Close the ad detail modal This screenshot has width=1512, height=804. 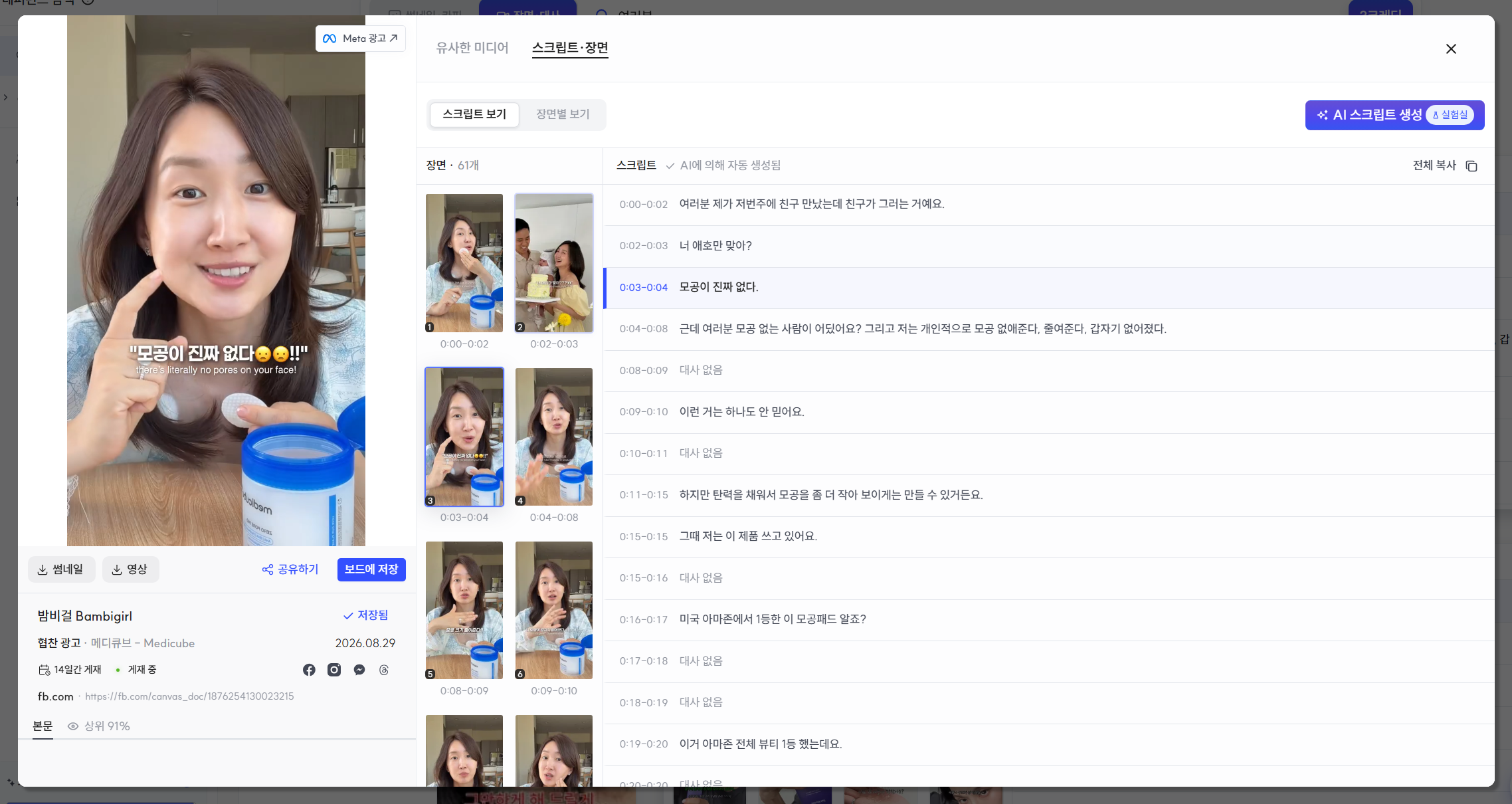(1451, 49)
